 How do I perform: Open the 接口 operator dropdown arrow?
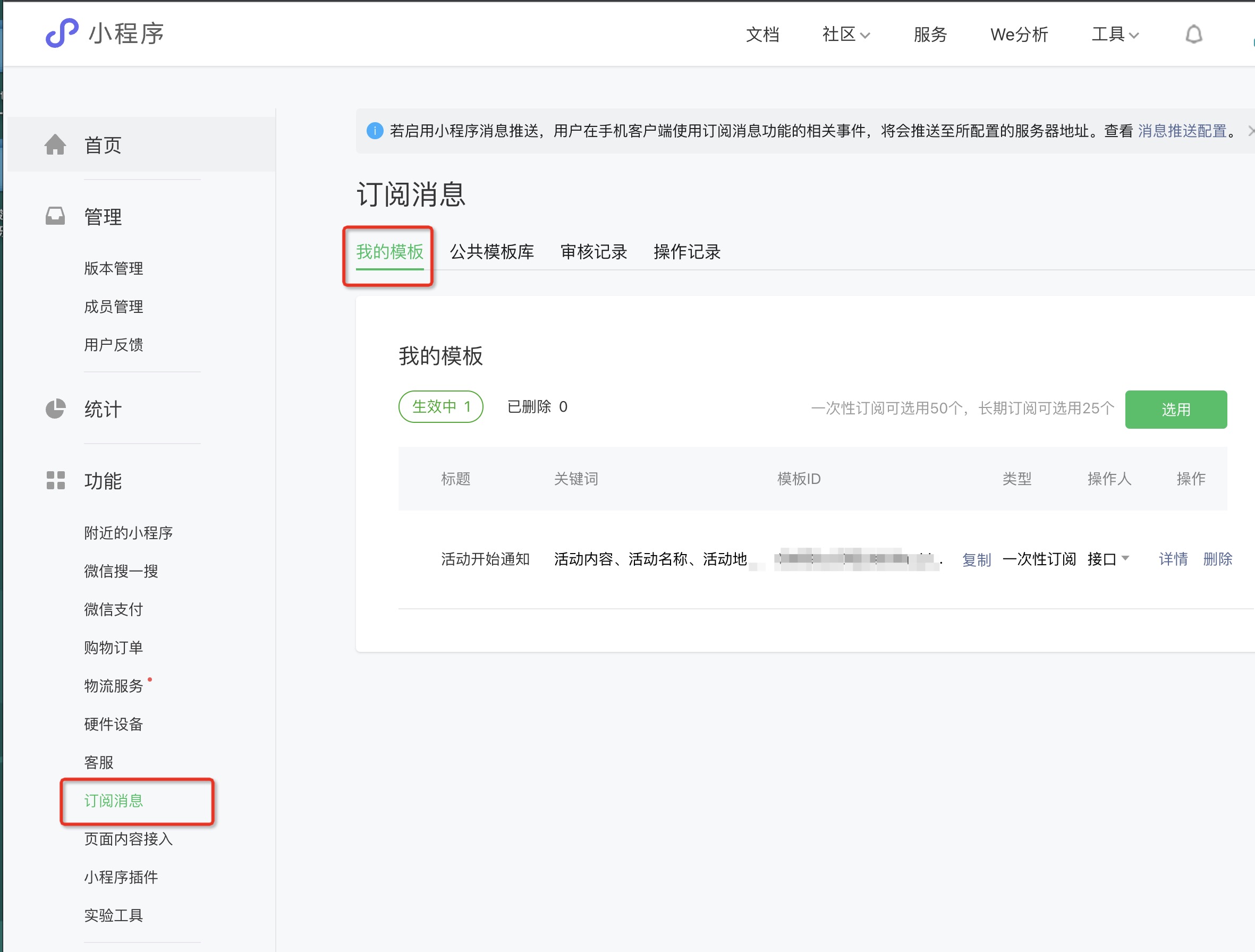[1126, 558]
